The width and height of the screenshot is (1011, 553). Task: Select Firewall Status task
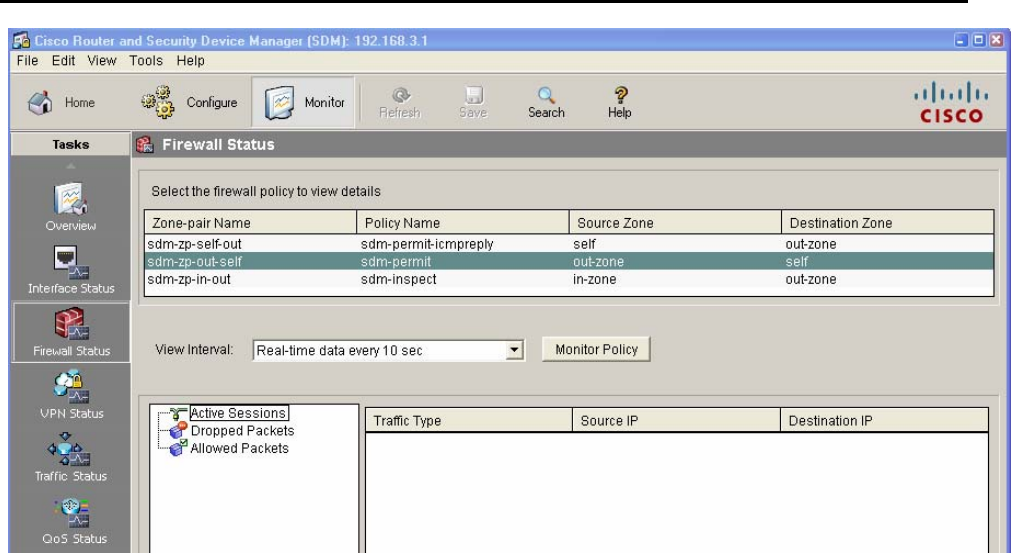[x=71, y=333]
